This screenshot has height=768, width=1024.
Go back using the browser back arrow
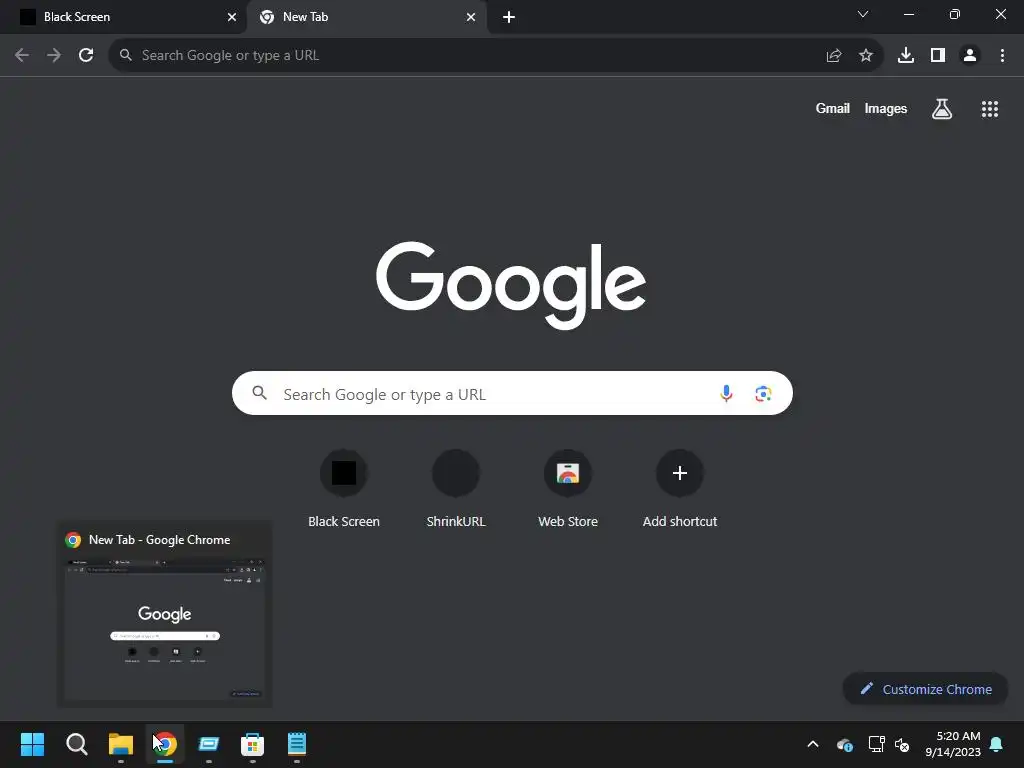click(22, 55)
